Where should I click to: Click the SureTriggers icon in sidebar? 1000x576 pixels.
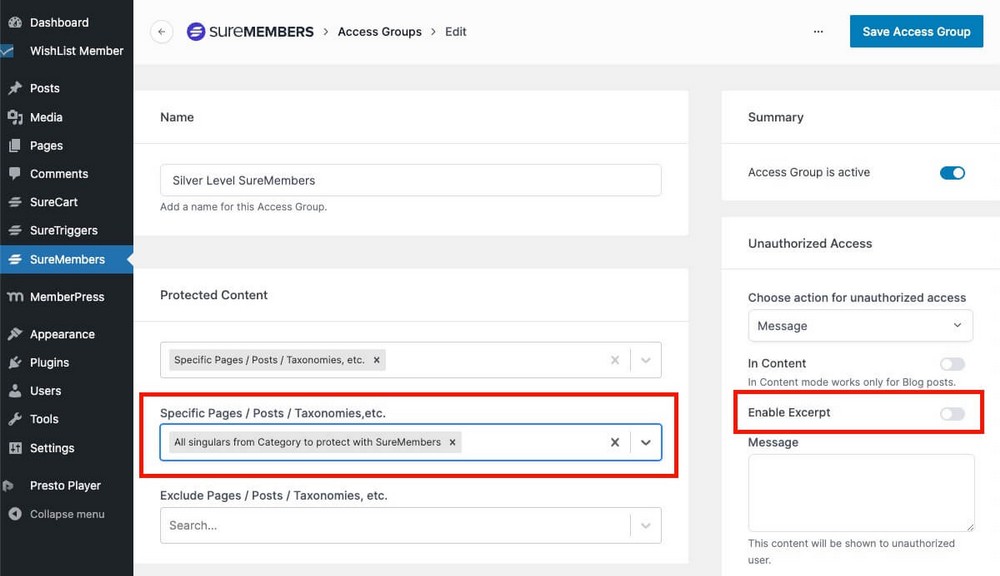click(15, 230)
